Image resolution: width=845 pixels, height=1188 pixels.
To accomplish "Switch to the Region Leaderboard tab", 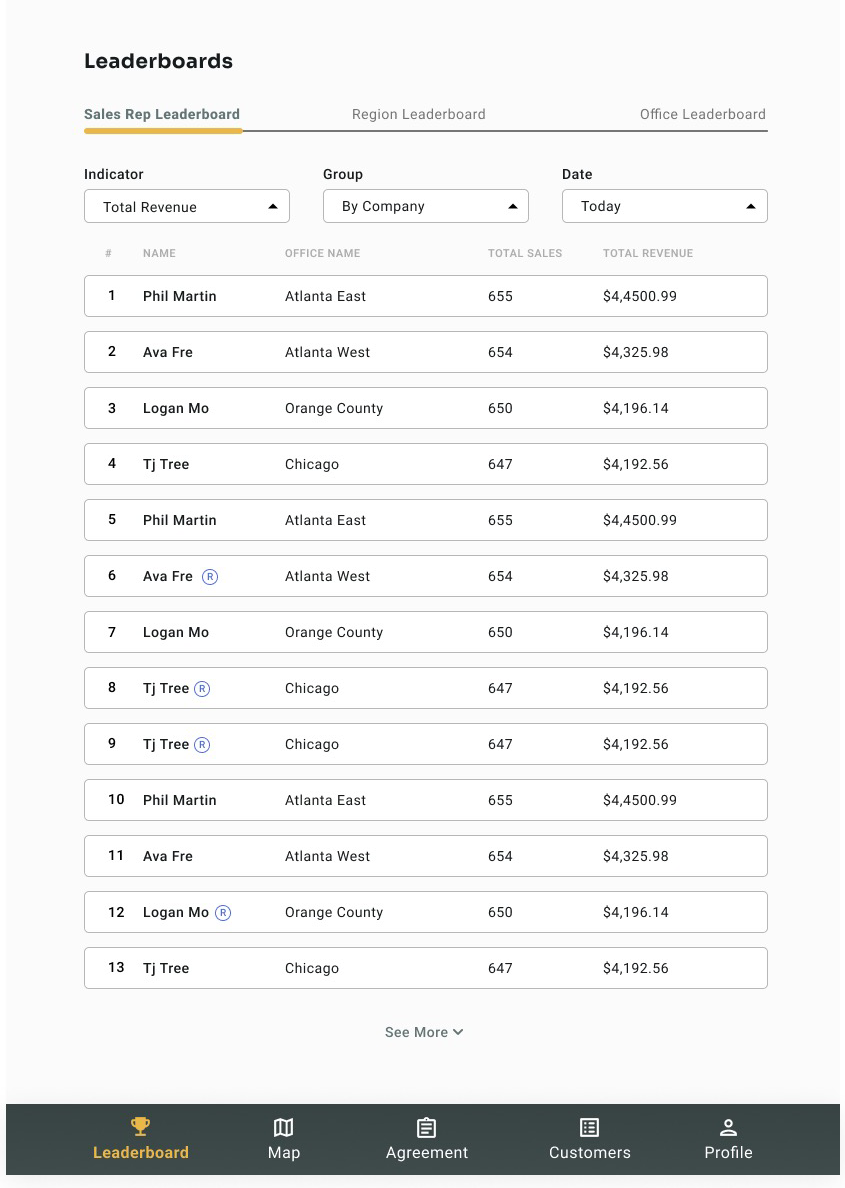I will pyautogui.click(x=418, y=114).
